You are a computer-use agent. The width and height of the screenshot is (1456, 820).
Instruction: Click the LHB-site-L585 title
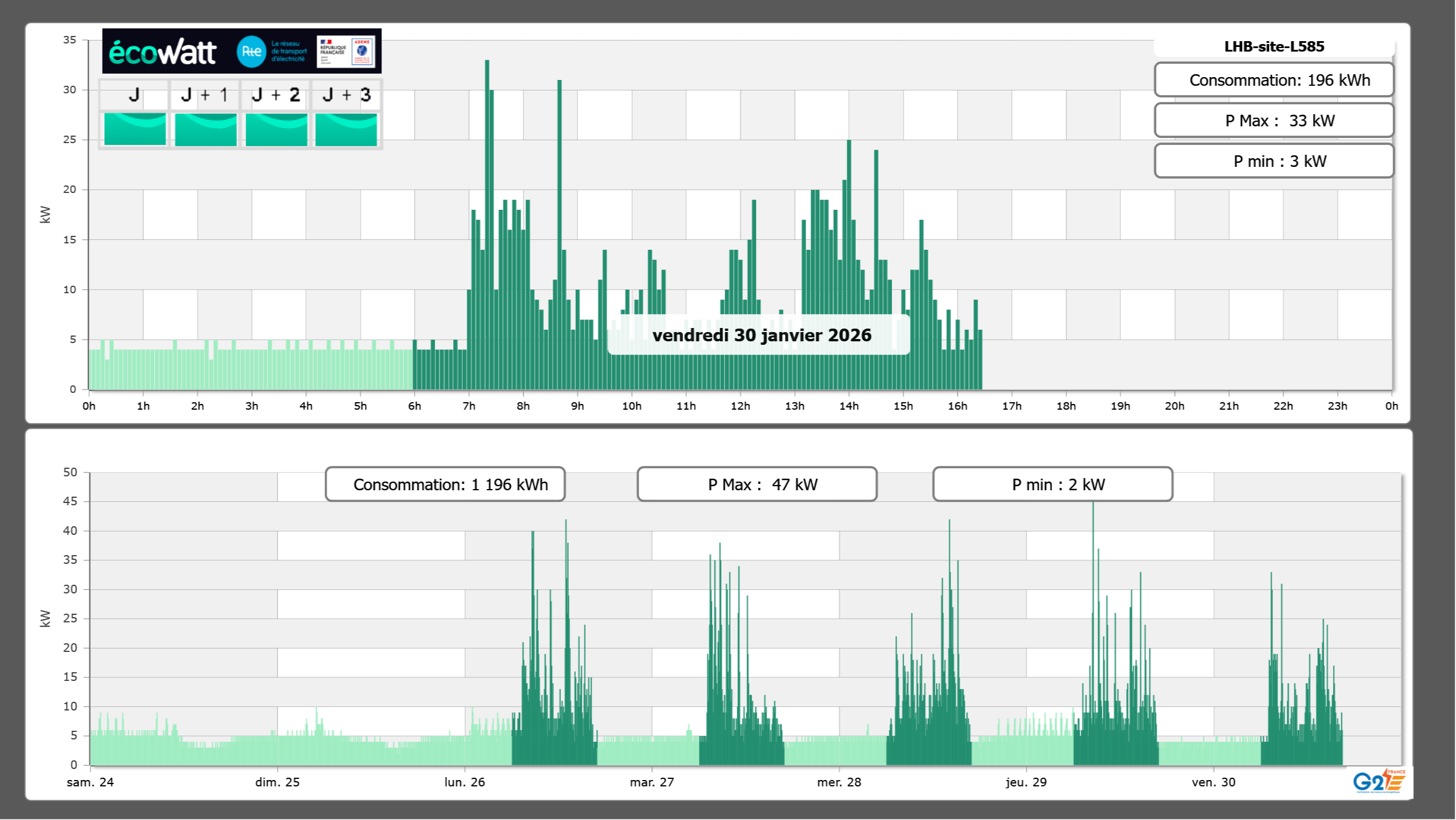click(1274, 46)
